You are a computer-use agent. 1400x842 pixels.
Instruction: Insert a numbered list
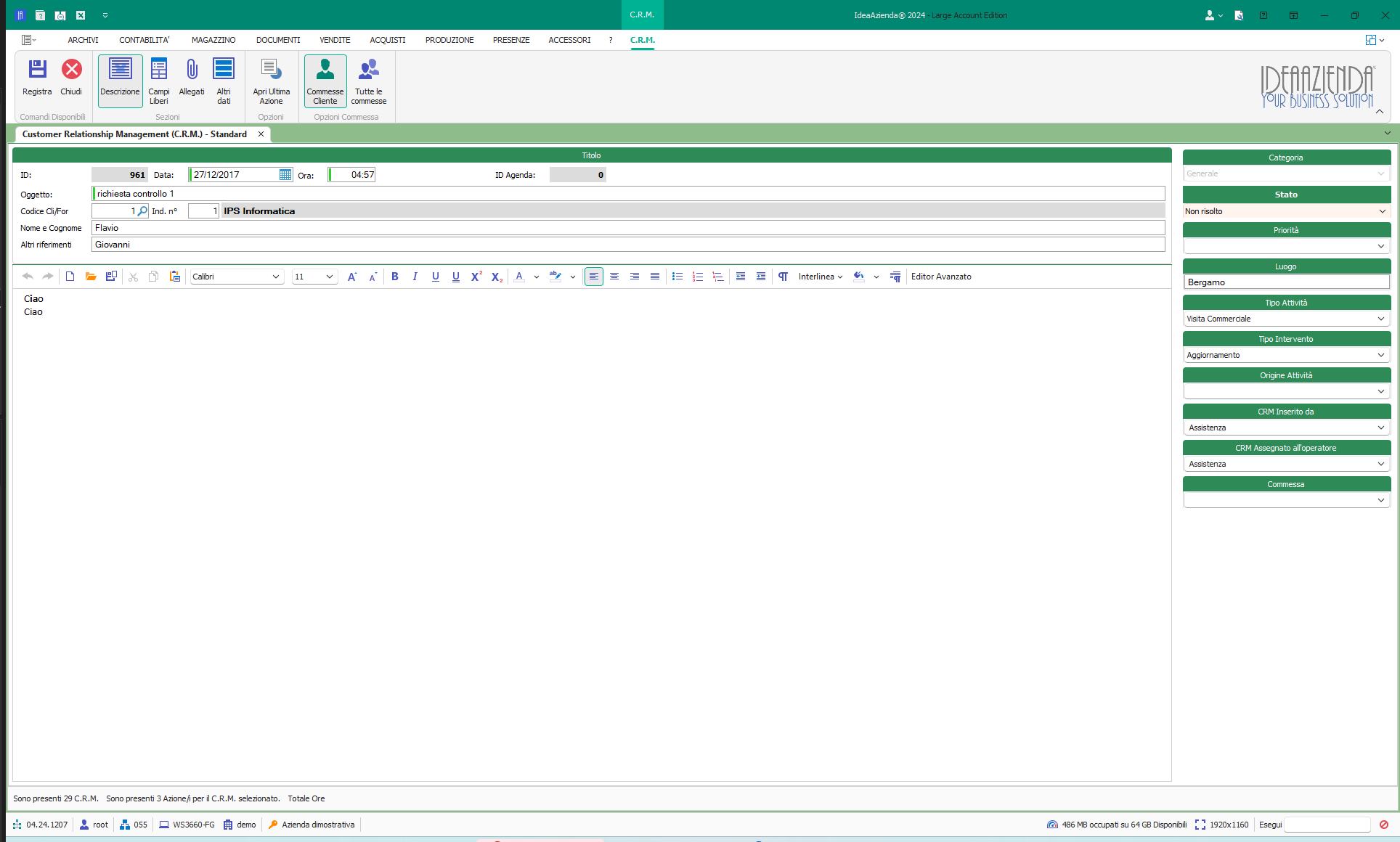698,277
